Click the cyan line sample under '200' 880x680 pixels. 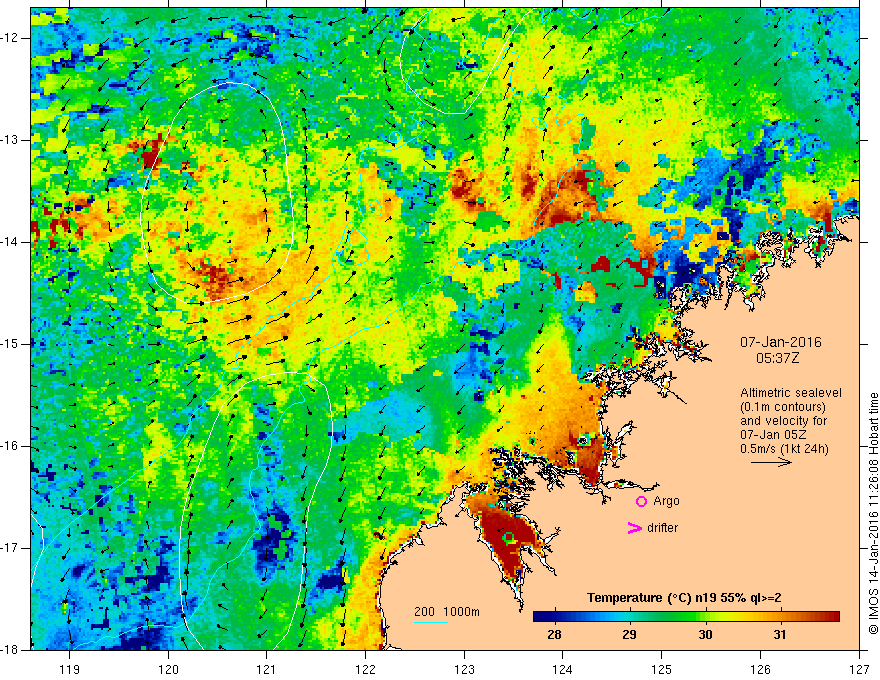431,622
